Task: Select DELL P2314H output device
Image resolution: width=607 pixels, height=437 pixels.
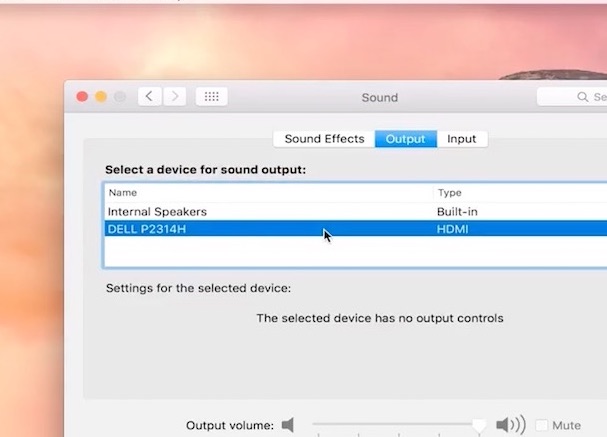Action: [355, 229]
